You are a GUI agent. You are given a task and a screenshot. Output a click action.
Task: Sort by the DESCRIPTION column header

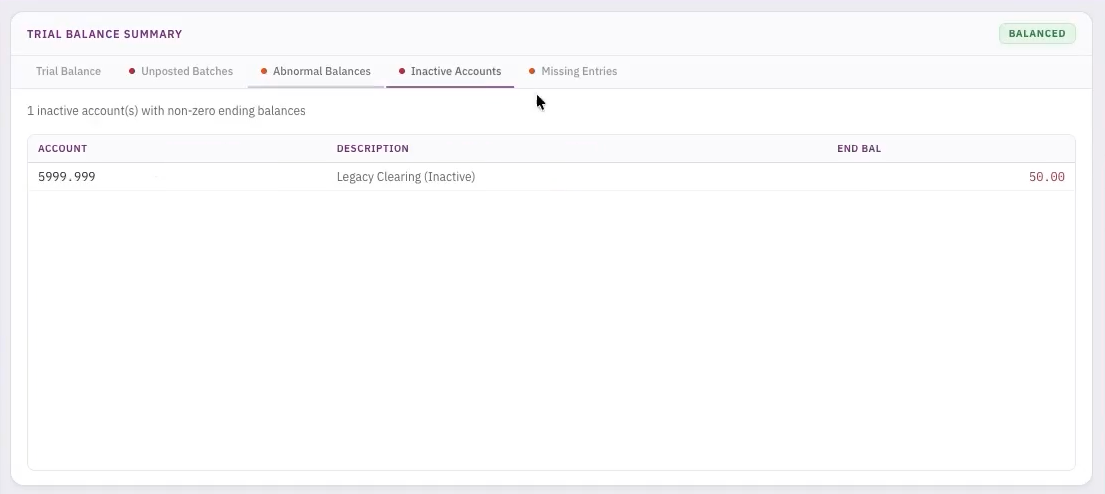[x=372, y=149]
